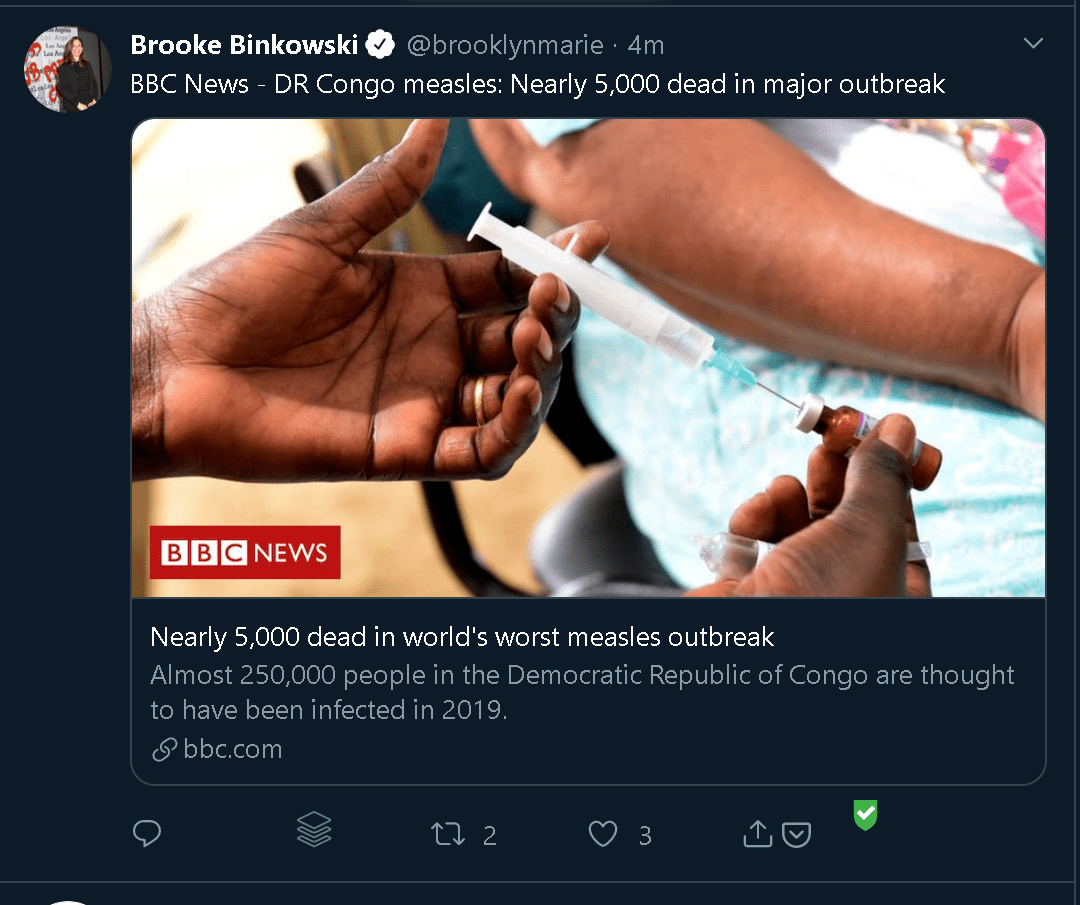This screenshot has width=1080, height=905.
Task: Expand the tweet options chevron menu
Action: click(1033, 43)
